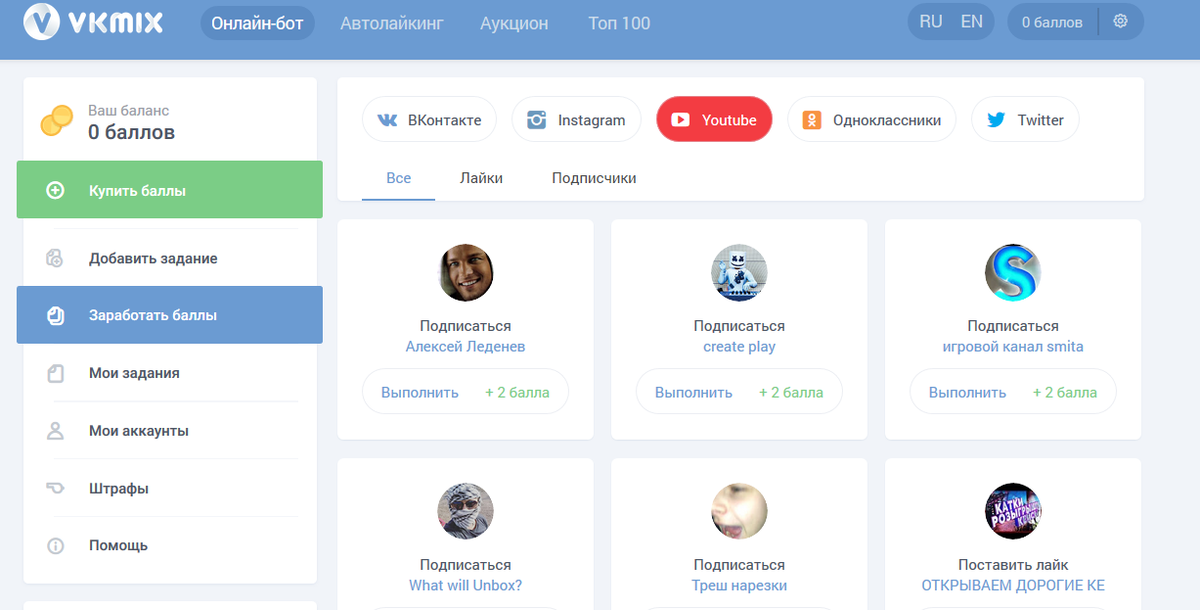Switch to Все tab

coord(398,178)
